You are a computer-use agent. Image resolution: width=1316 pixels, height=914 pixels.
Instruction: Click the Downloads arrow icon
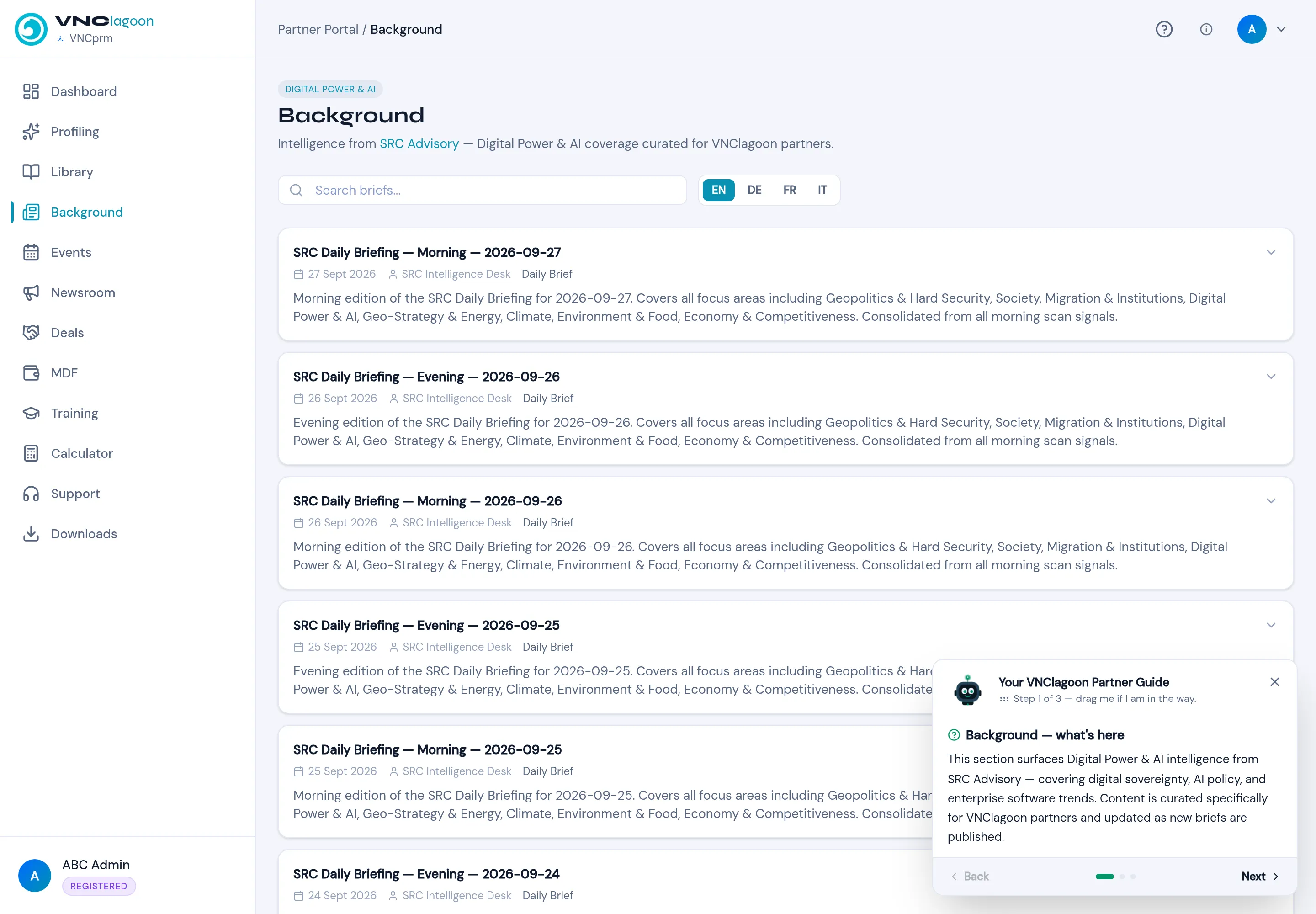pyautogui.click(x=31, y=534)
